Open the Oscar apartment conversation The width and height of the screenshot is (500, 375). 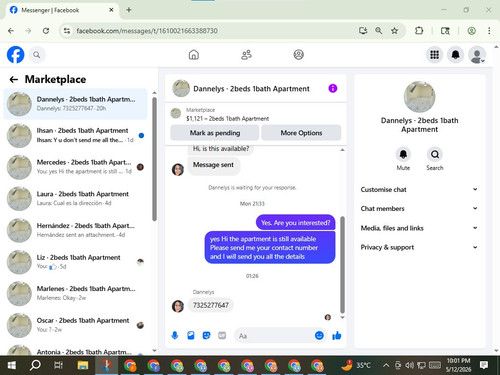click(75, 325)
